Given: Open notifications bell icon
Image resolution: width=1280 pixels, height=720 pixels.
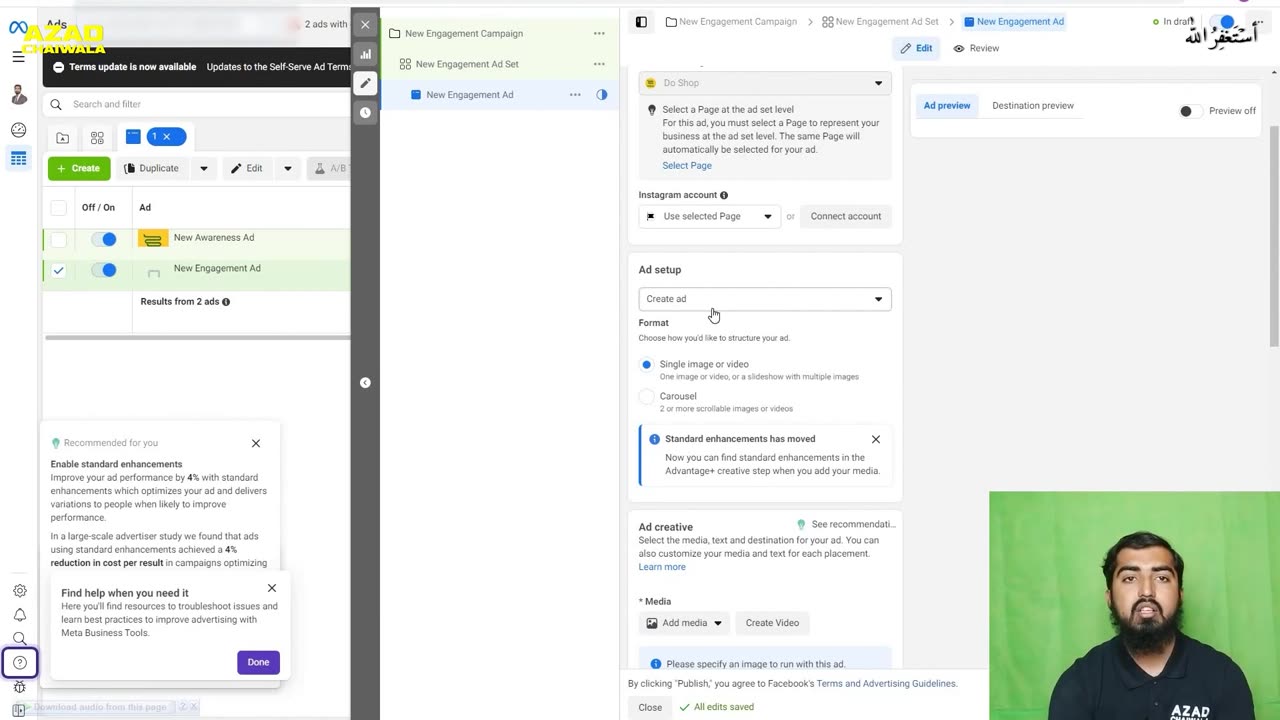Looking at the screenshot, I should 20,615.
